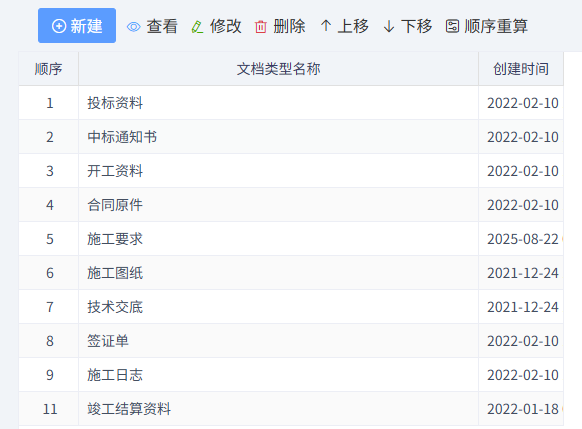This screenshot has height=429, width=582.
Task: Click the 新建 (New) button
Action: [x=77, y=26]
